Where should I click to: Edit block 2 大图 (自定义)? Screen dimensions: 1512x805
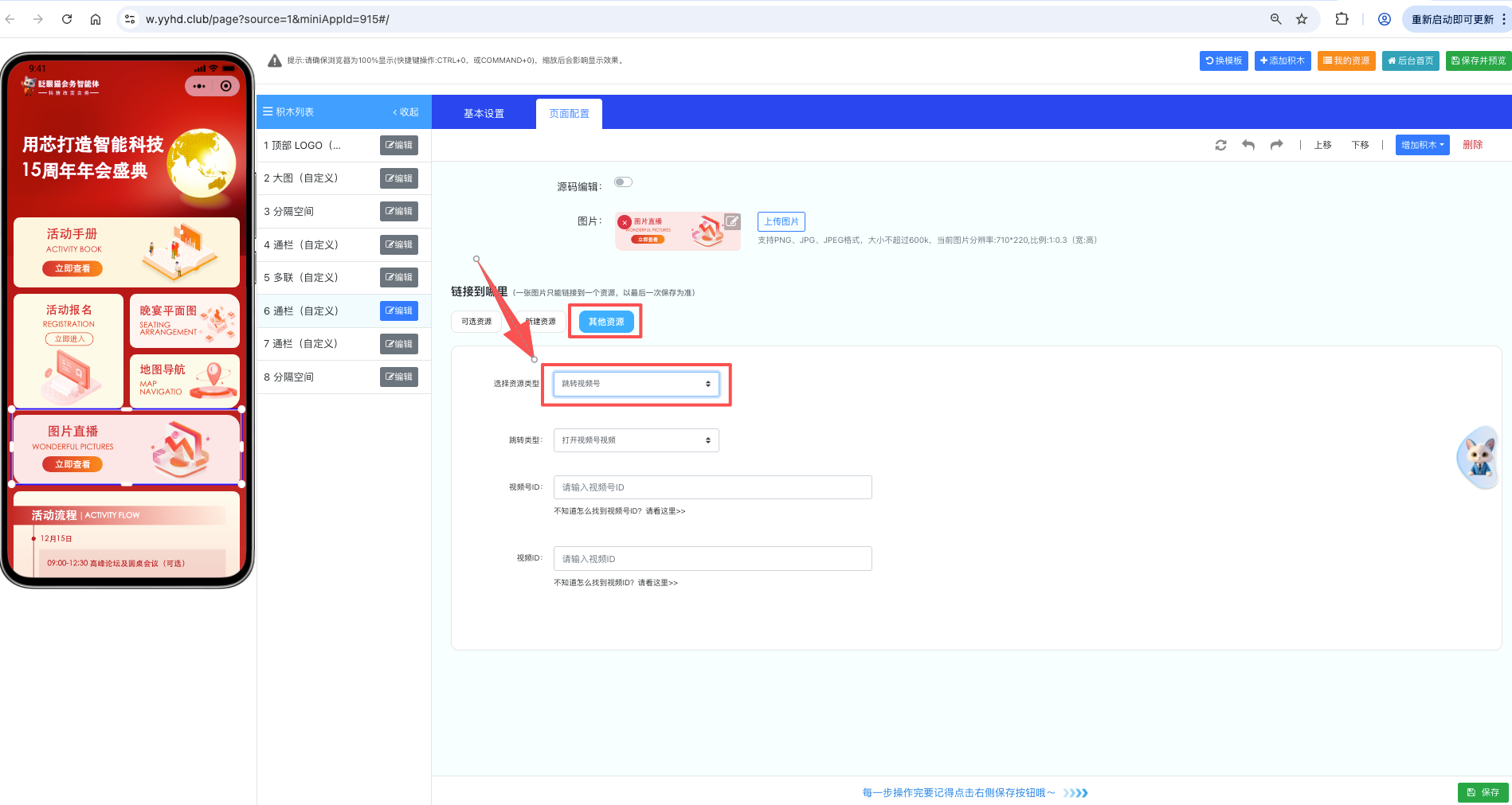point(398,178)
